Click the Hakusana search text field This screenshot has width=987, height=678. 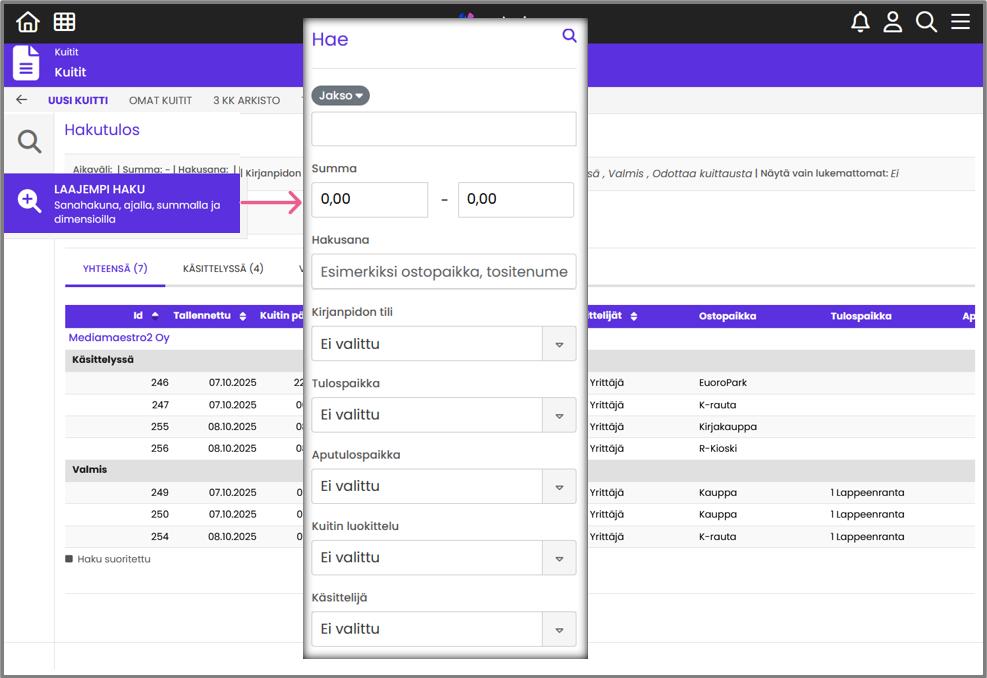pyautogui.click(x=444, y=272)
